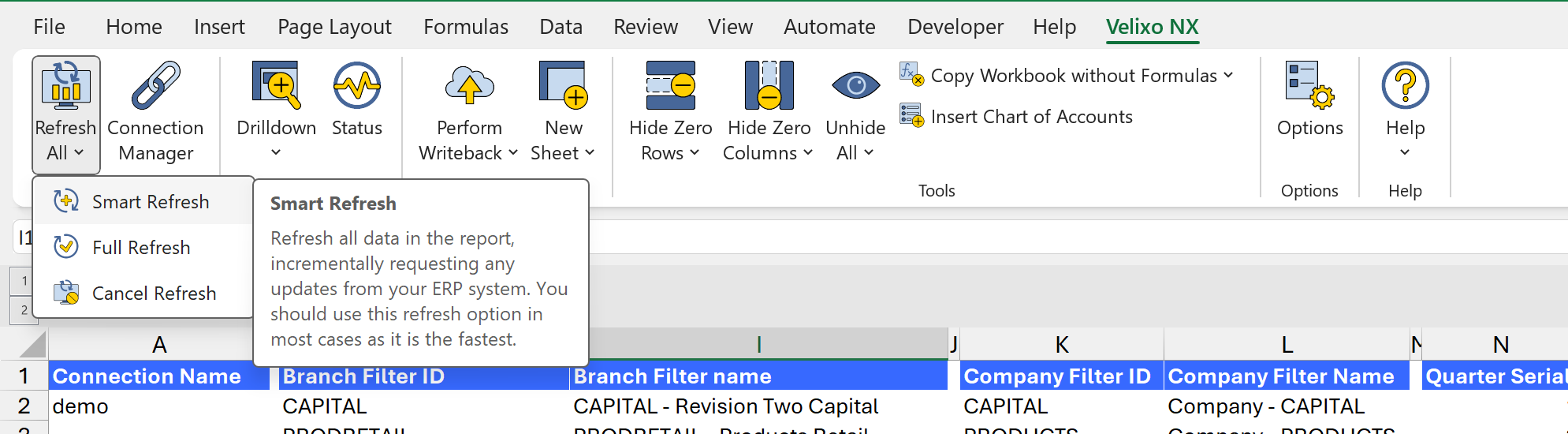Switch to the Data tab

[561, 27]
